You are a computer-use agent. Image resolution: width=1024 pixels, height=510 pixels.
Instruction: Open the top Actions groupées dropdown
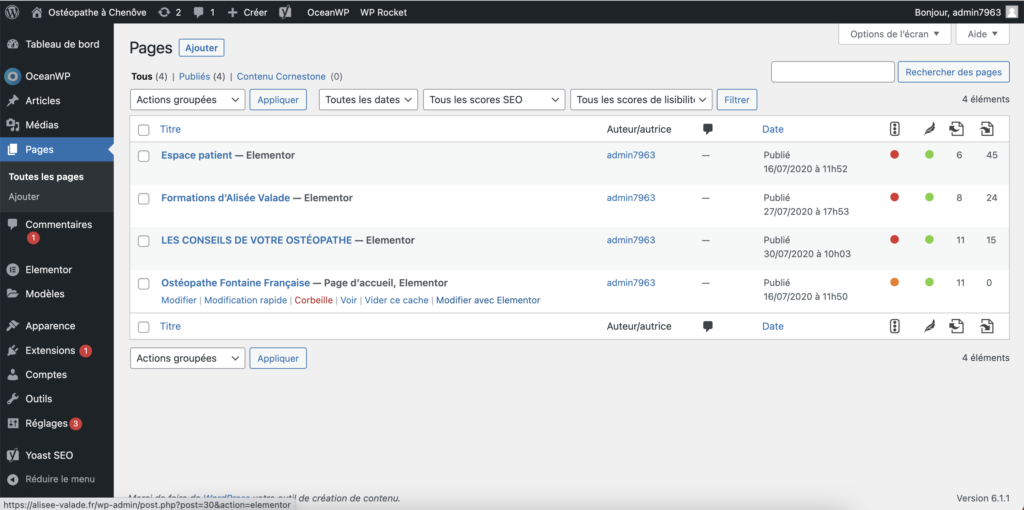coord(187,100)
